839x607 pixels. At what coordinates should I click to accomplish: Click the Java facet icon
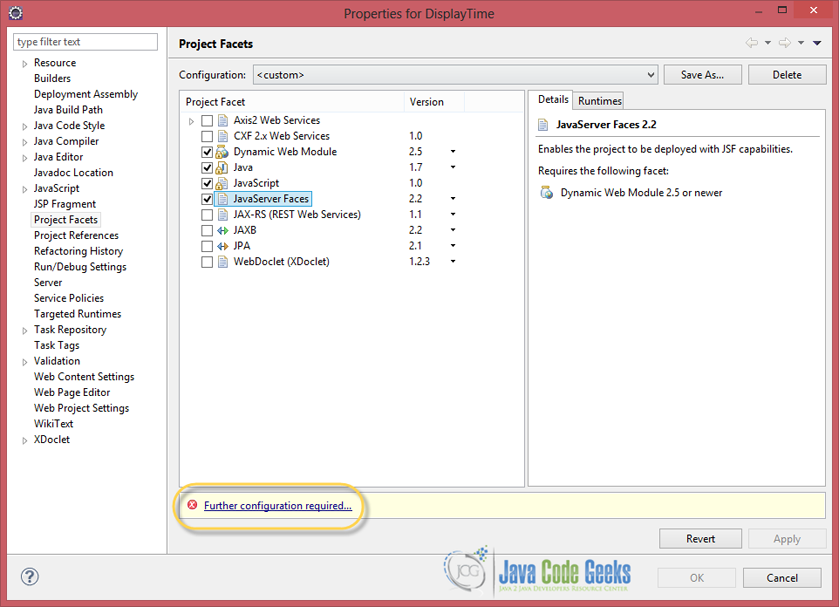pos(222,168)
